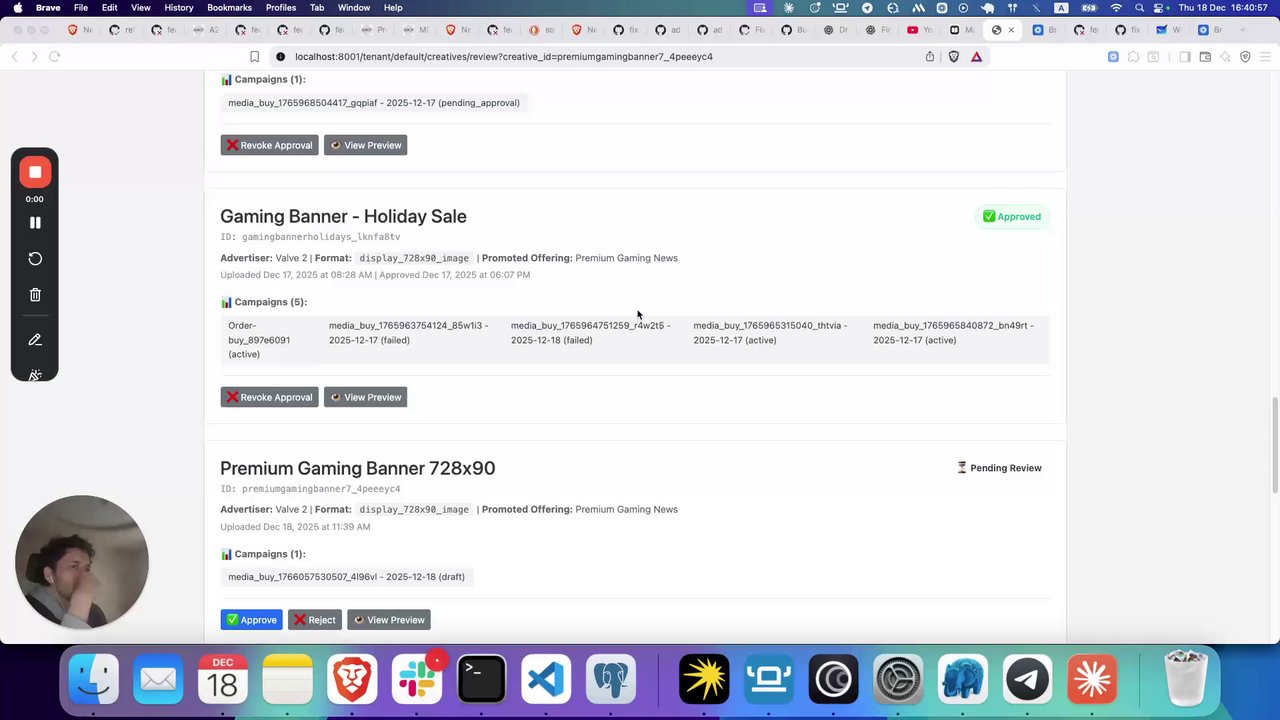
Task: Click the Pending Review status label
Action: pyautogui.click(x=999, y=468)
